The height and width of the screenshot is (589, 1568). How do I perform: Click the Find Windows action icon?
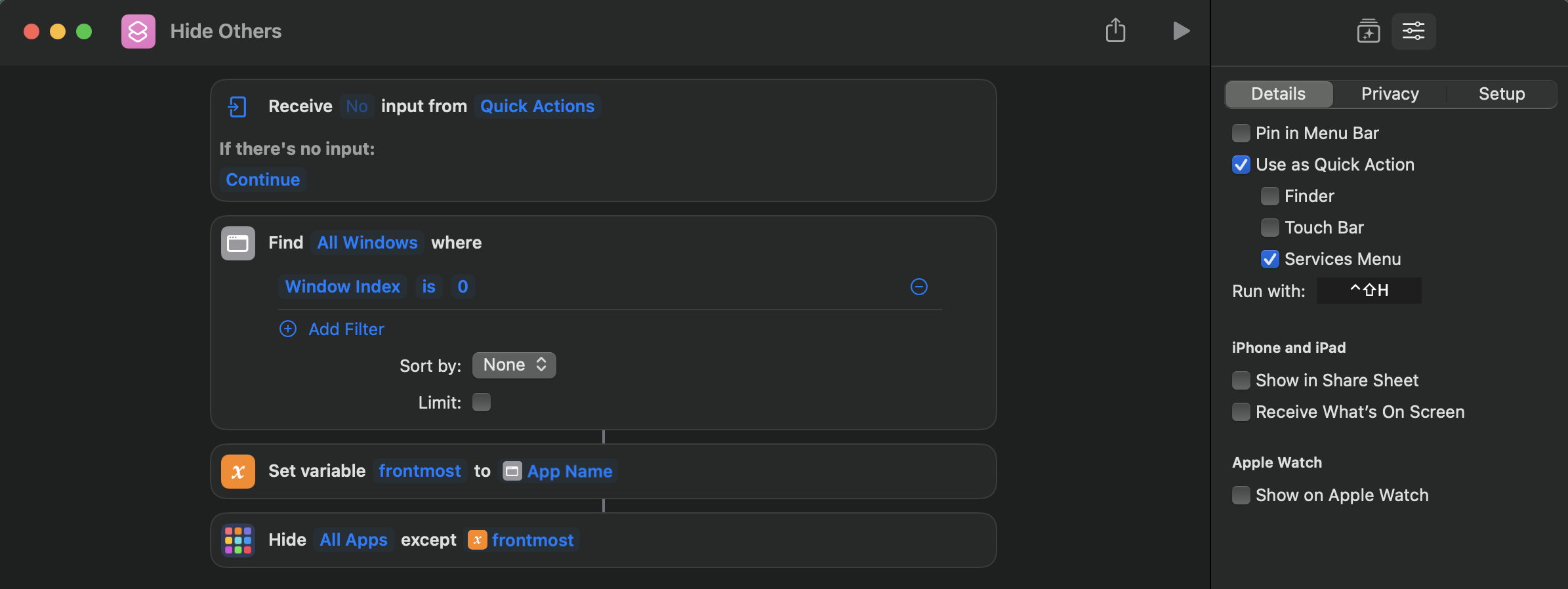(x=238, y=243)
